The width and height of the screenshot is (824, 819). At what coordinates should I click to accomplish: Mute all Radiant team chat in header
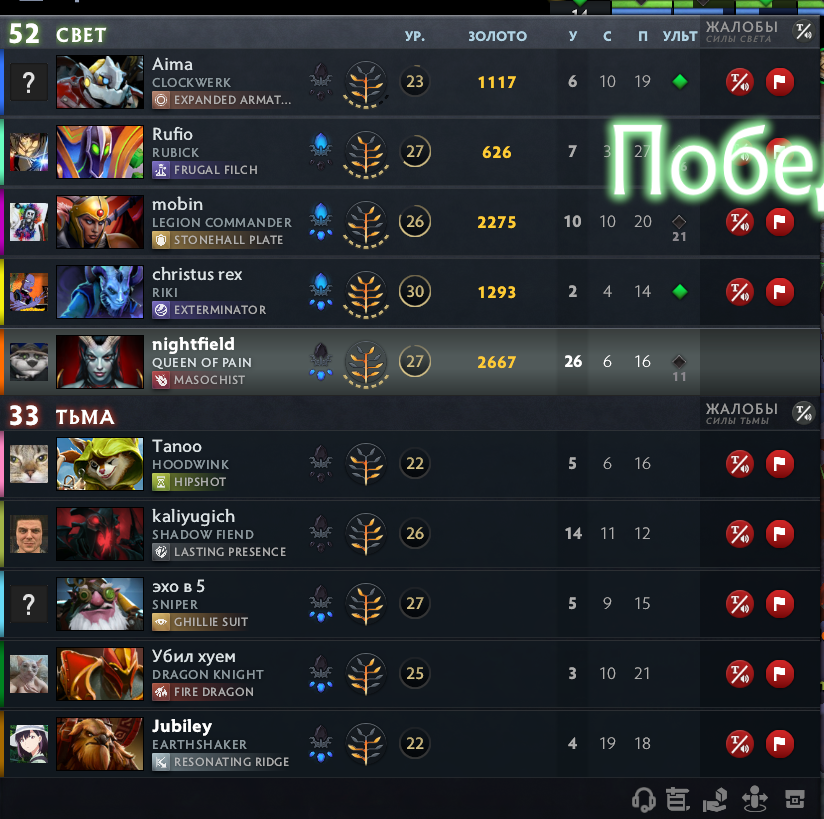pyautogui.click(x=804, y=31)
